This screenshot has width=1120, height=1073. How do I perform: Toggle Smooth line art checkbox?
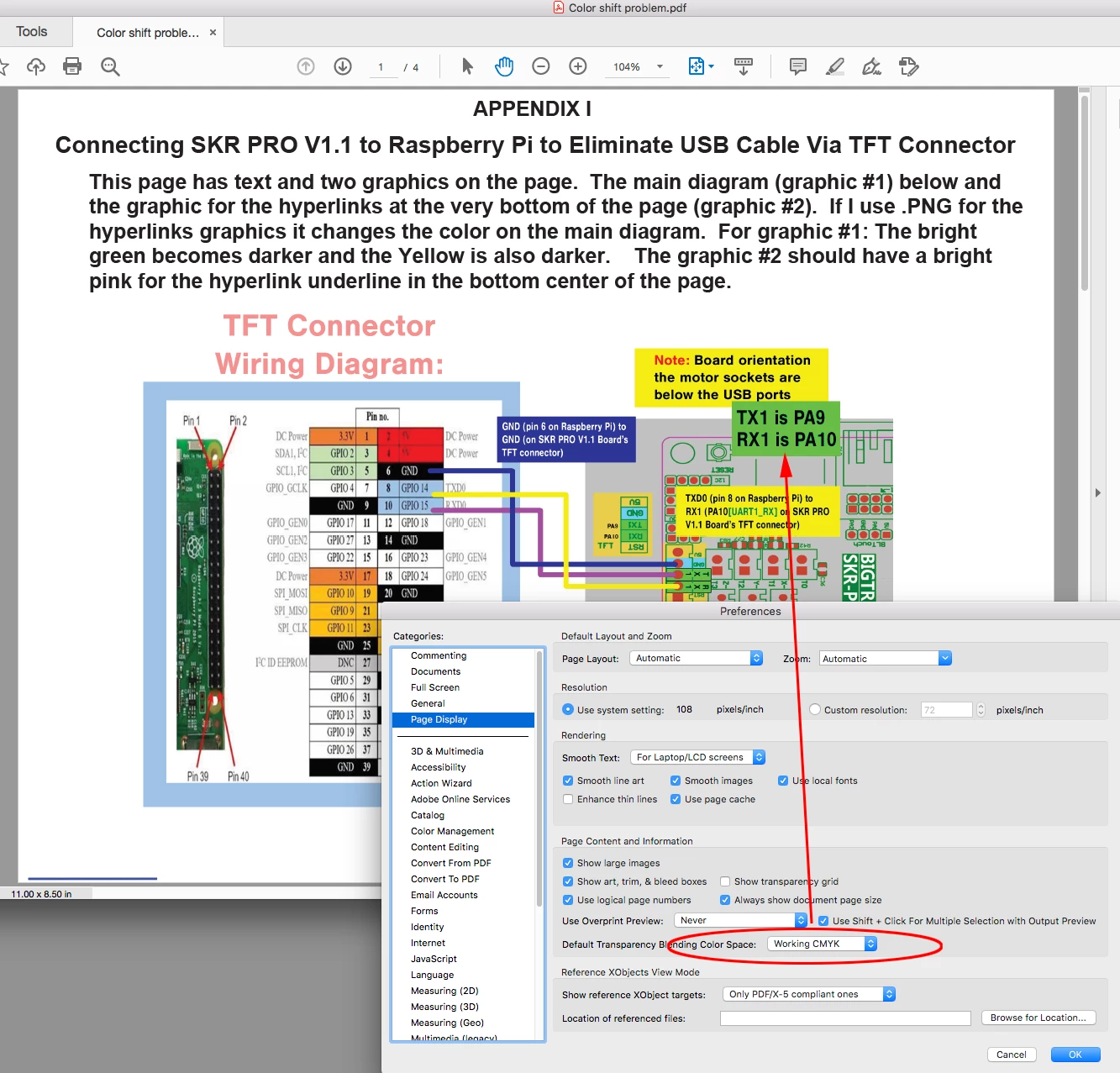pyautogui.click(x=568, y=781)
